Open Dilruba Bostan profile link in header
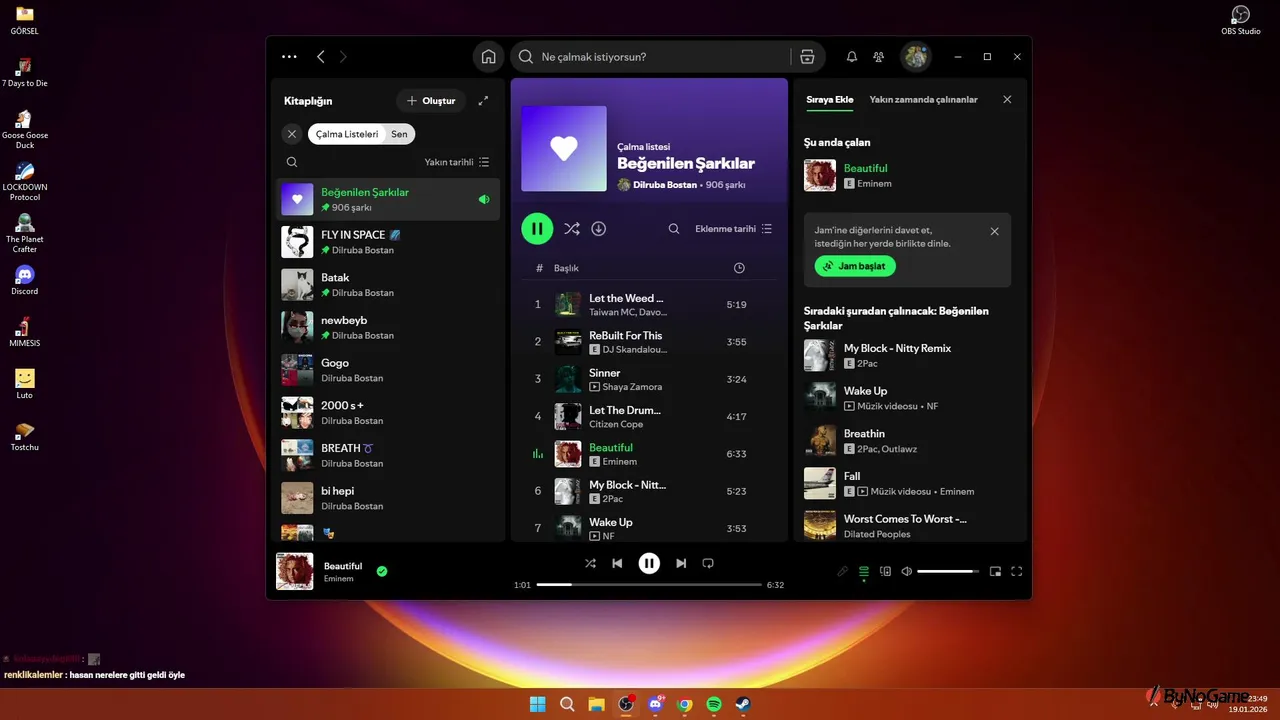The width and height of the screenshot is (1280, 720). 665,185
